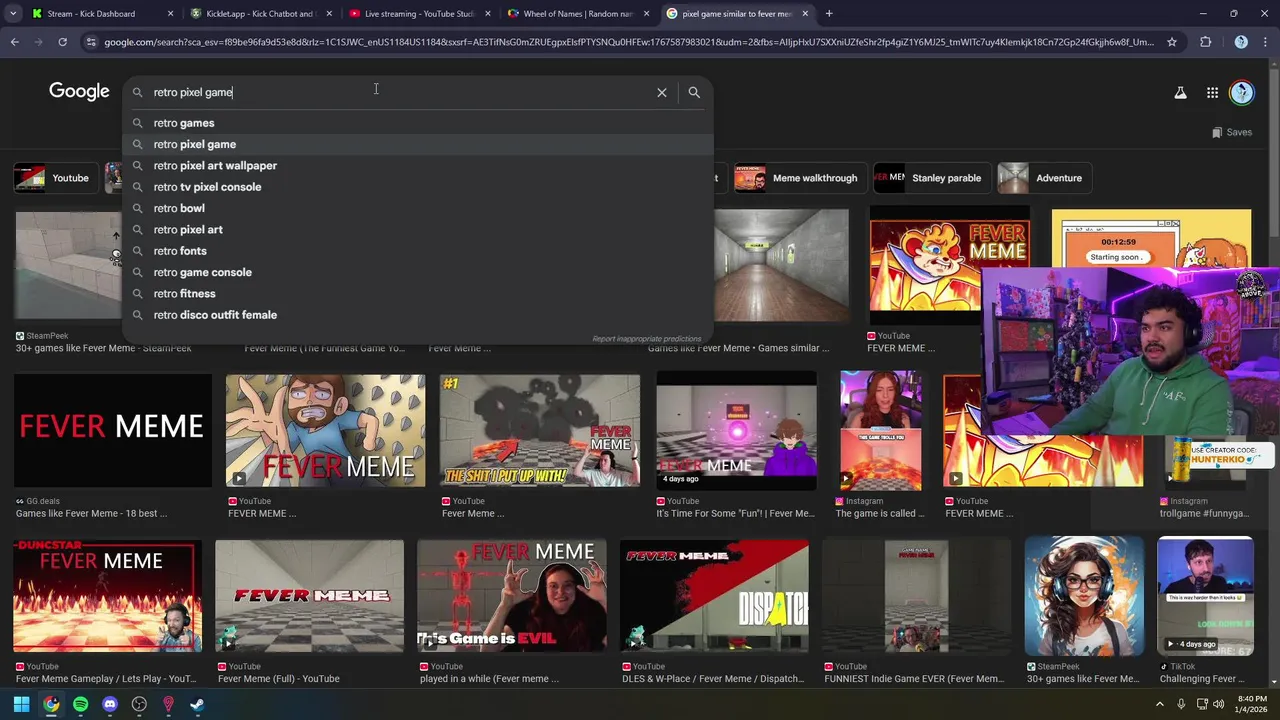
Task: Open Spotify from the taskbar
Action: pos(80,704)
